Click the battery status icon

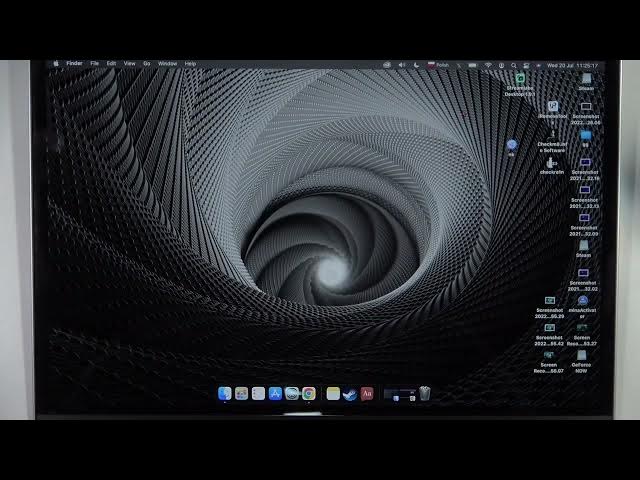pos(473,65)
